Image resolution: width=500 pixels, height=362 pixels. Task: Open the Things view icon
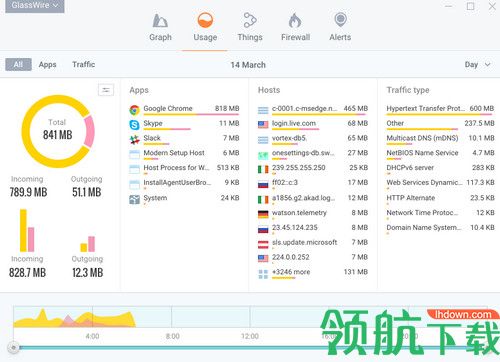[250, 20]
